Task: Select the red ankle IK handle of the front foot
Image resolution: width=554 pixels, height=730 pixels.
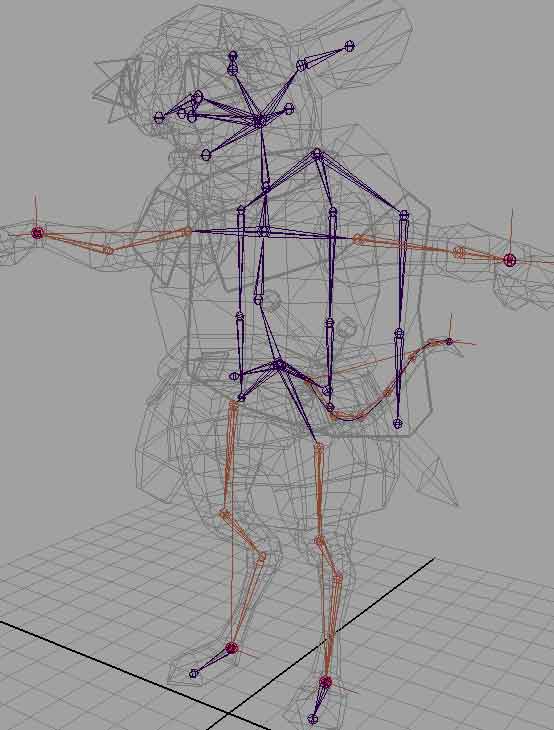Action: click(x=325, y=683)
